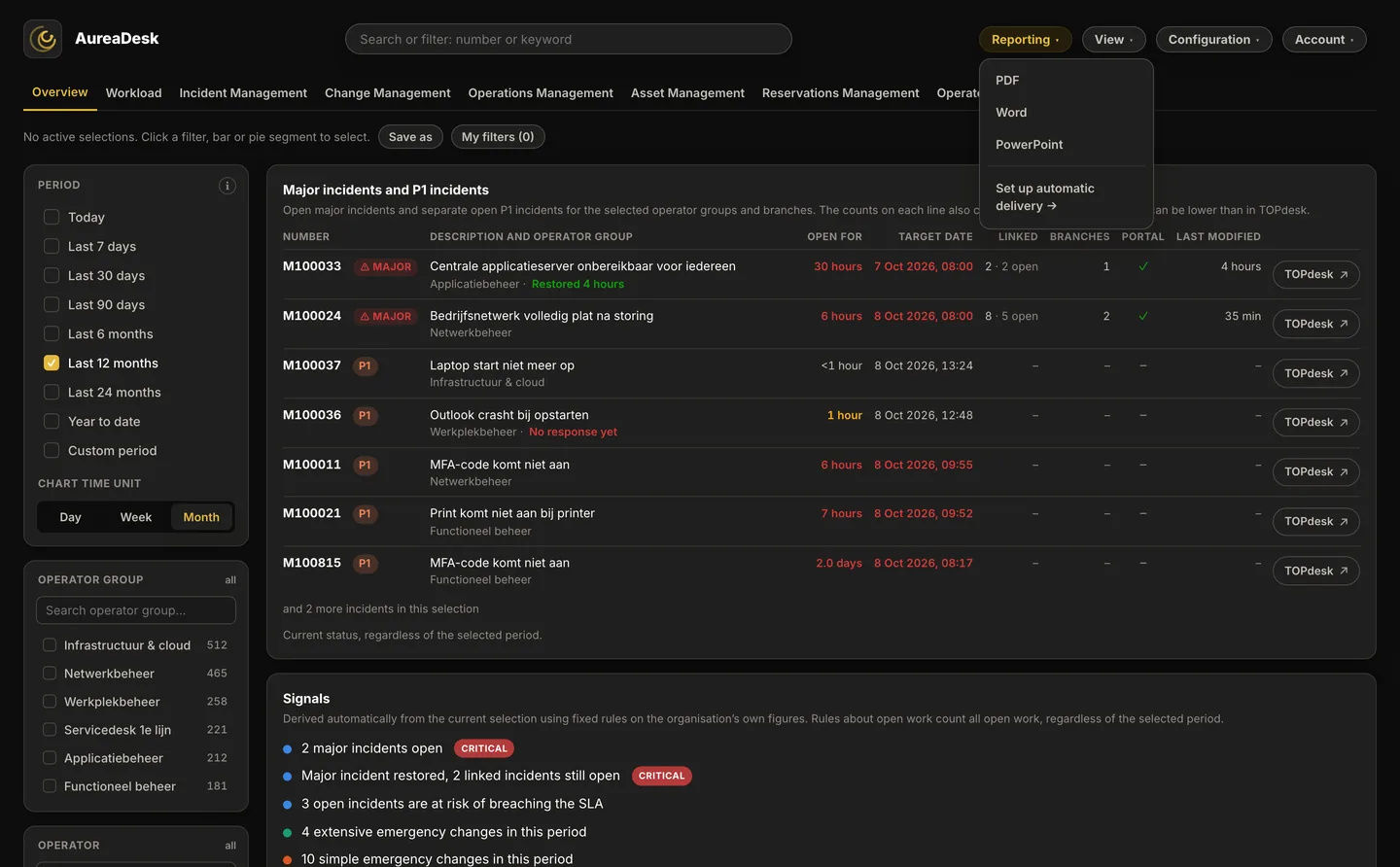Click the Open For column header
This screenshot has height=867, width=1400.
(x=834, y=237)
